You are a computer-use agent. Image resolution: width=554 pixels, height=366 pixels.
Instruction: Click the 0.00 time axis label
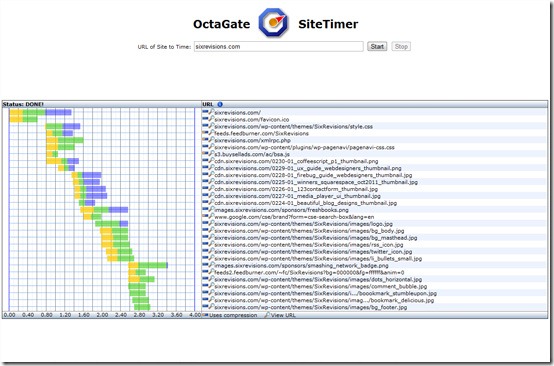9,315
